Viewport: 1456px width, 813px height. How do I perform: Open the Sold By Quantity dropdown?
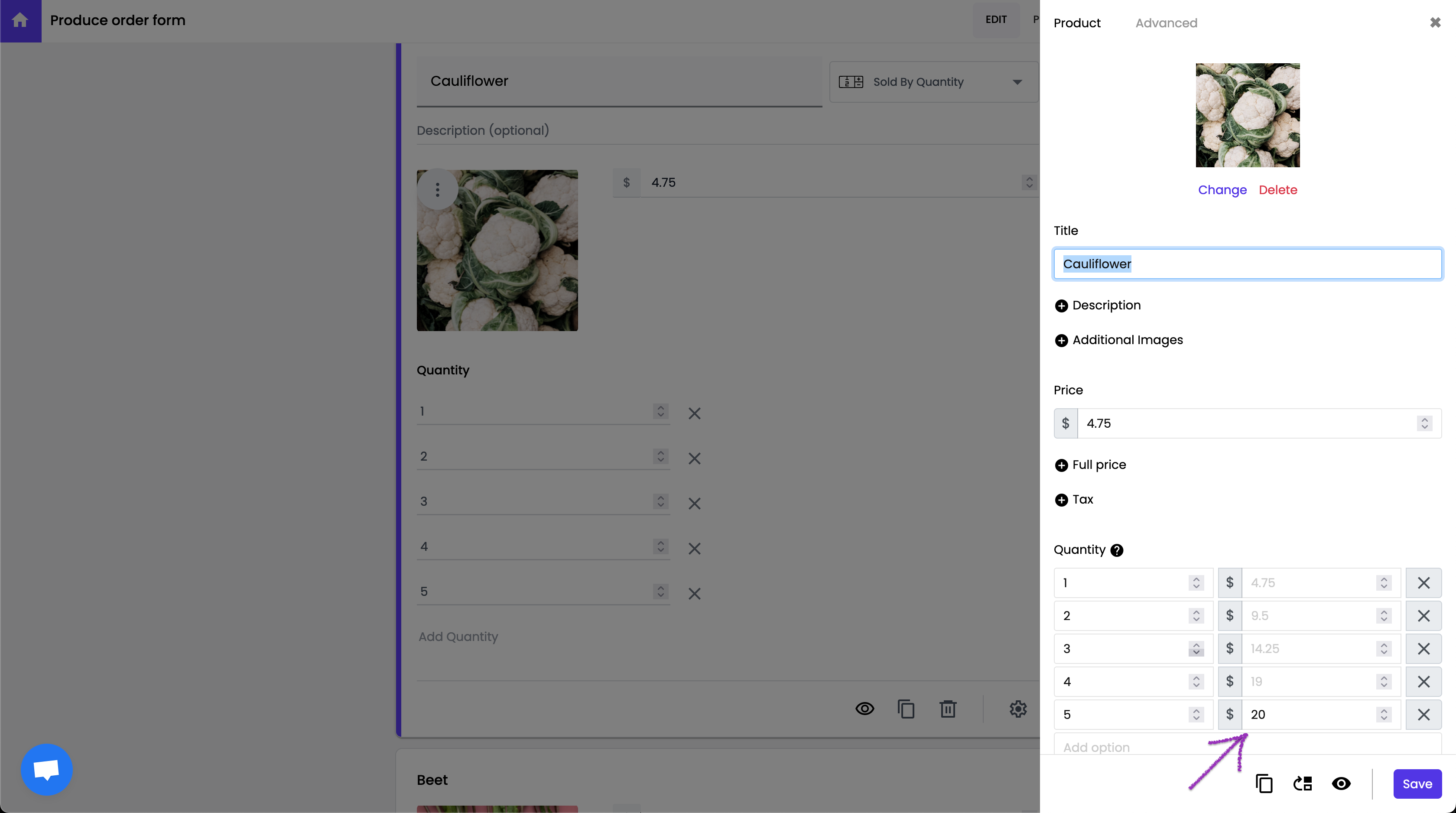click(x=933, y=82)
